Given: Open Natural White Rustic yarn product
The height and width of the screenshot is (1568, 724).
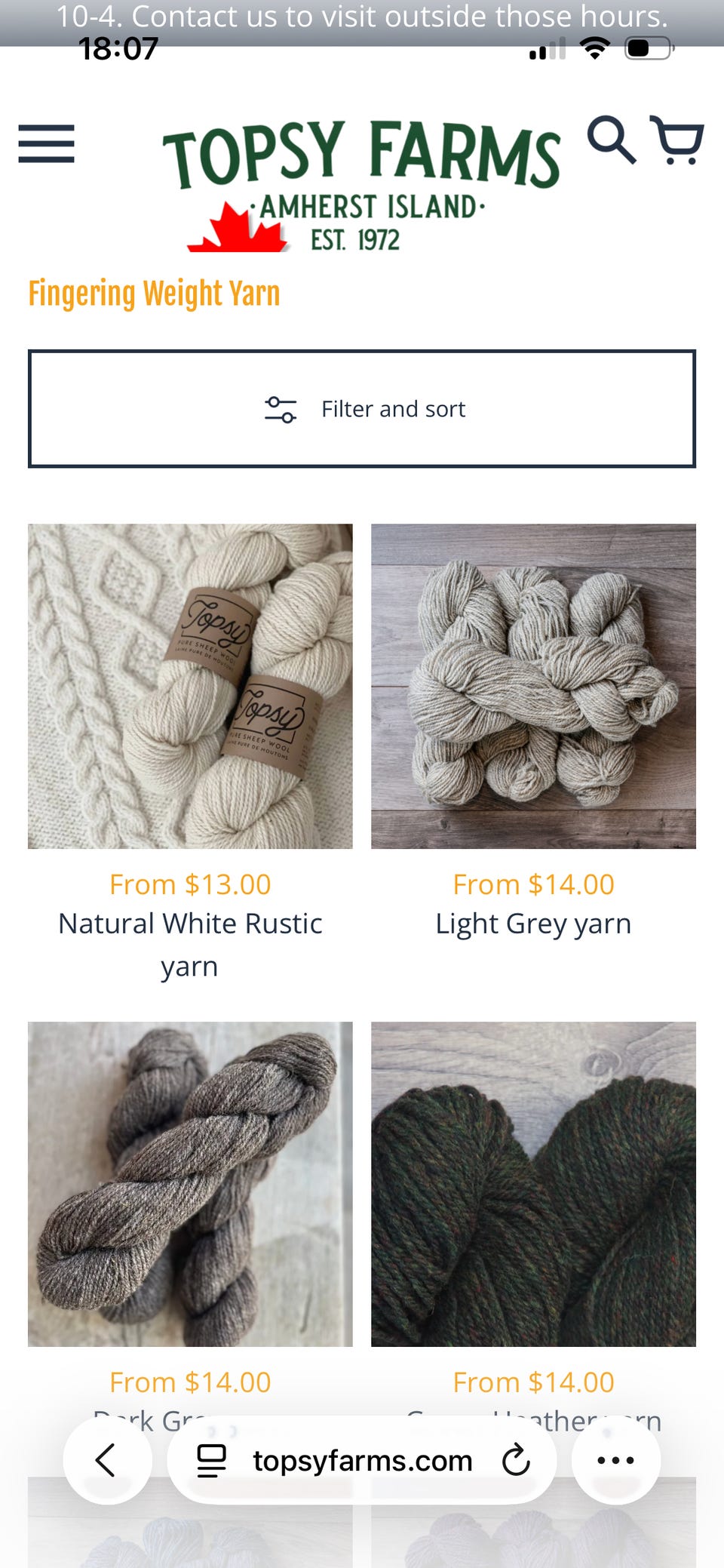Looking at the screenshot, I should click(x=190, y=945).
